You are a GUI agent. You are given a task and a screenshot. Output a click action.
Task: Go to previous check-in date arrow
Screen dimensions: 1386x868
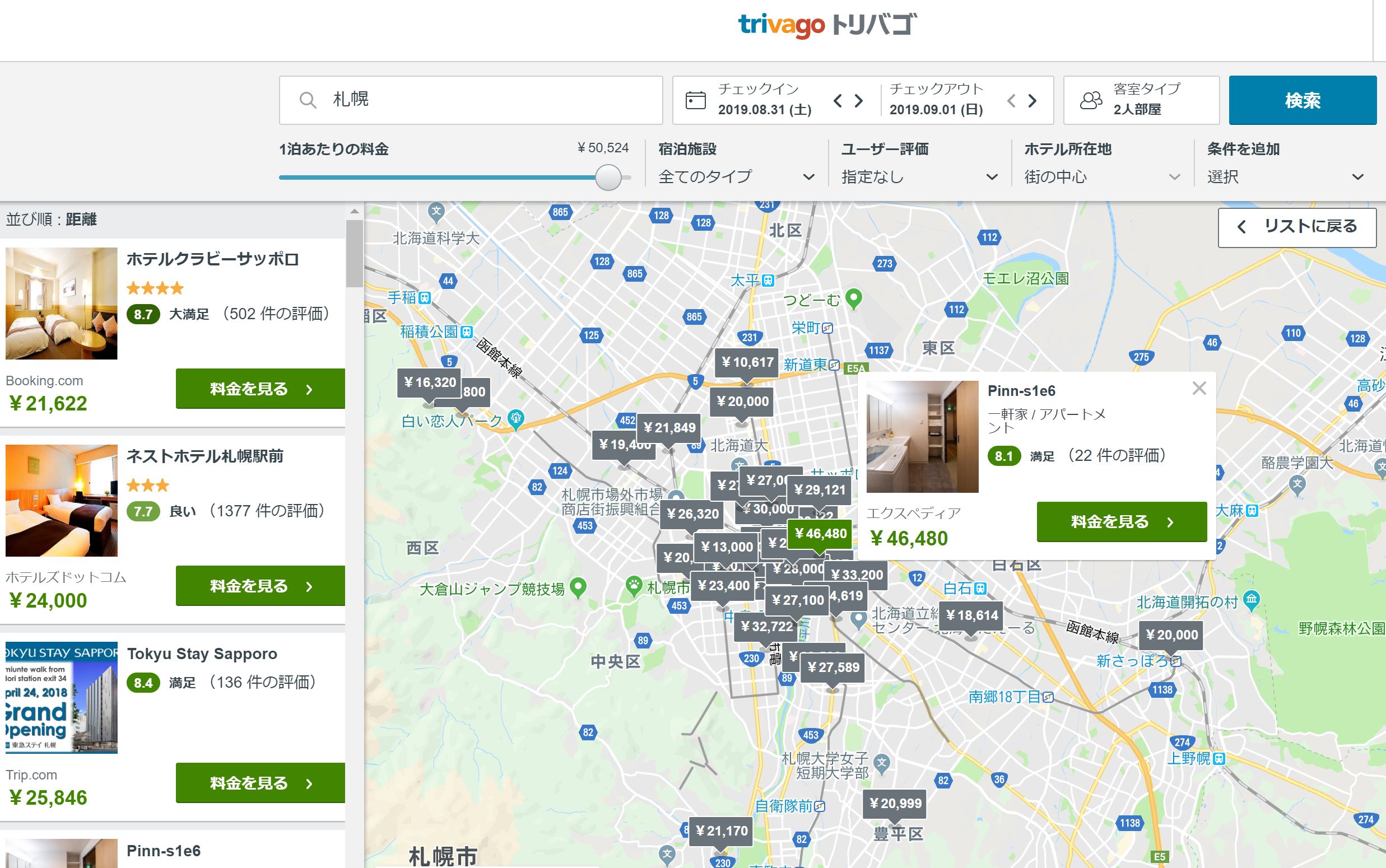[x=838, y=101]
